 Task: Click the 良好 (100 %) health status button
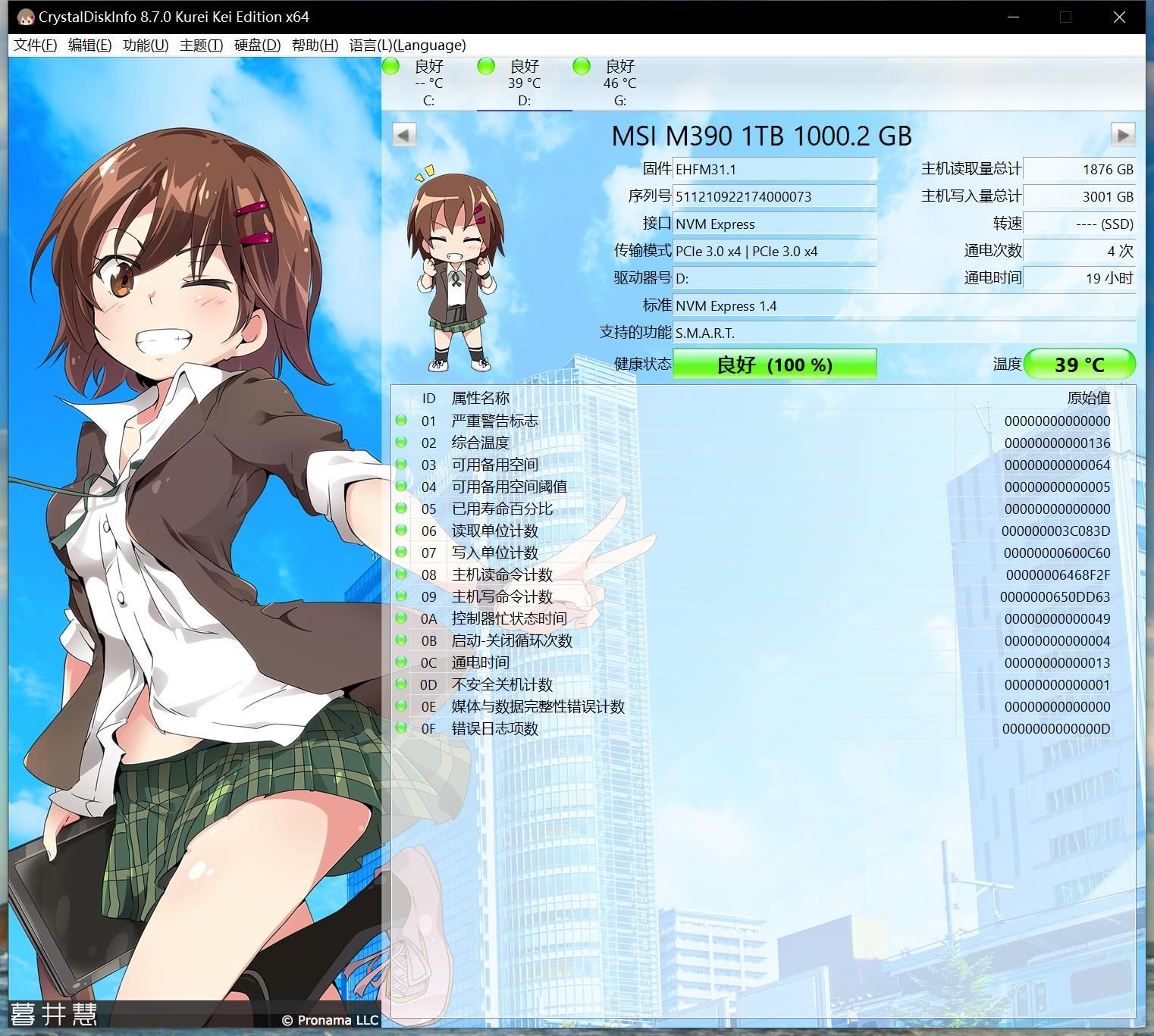tap(774, 365)
